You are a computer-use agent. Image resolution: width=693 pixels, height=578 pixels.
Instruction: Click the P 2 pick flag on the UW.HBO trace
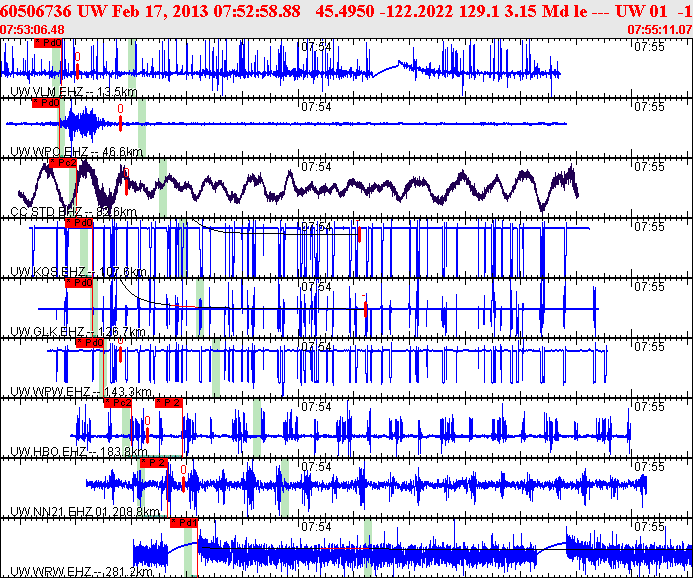[x=169, y=403]
